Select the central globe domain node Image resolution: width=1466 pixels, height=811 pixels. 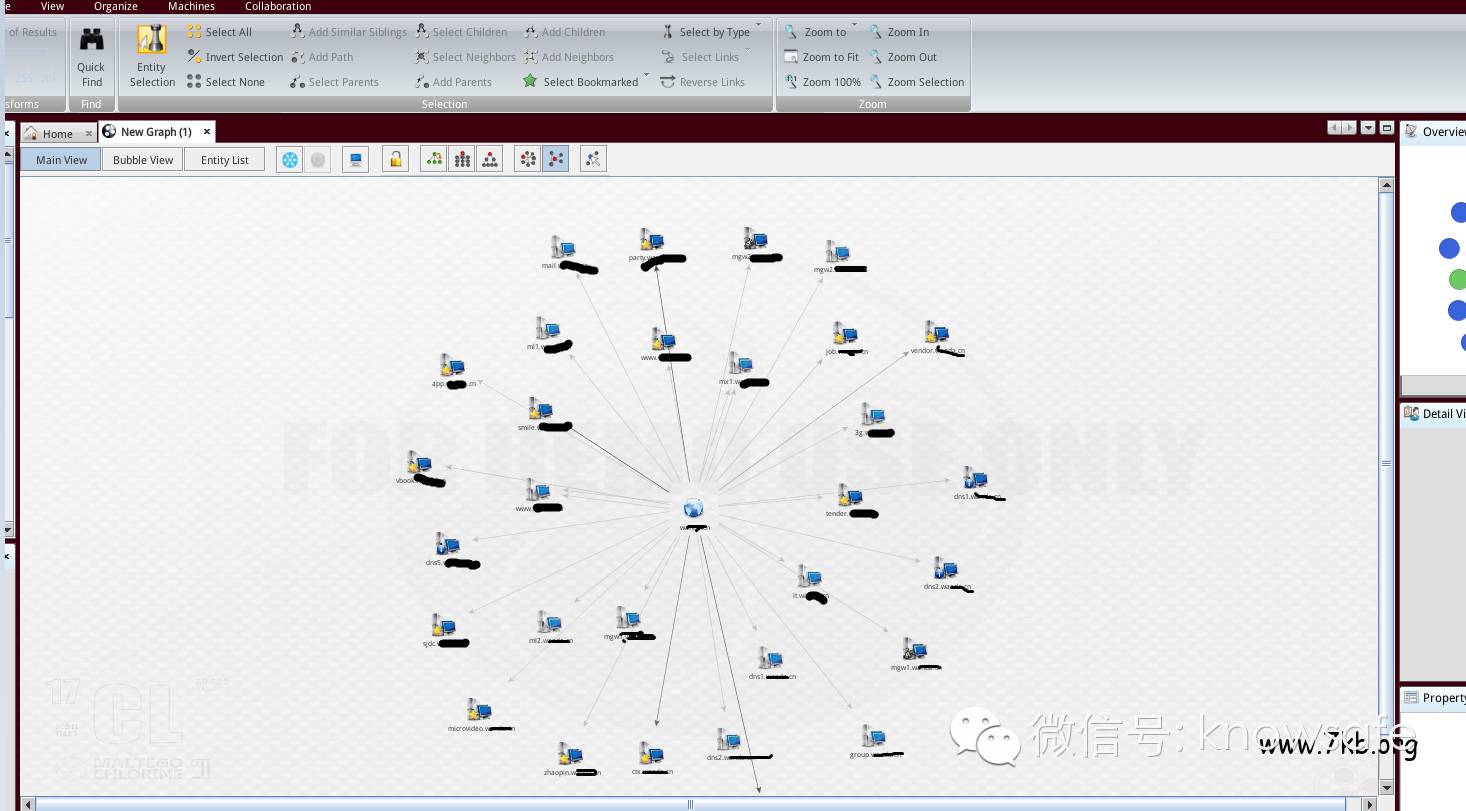[693, 509]
